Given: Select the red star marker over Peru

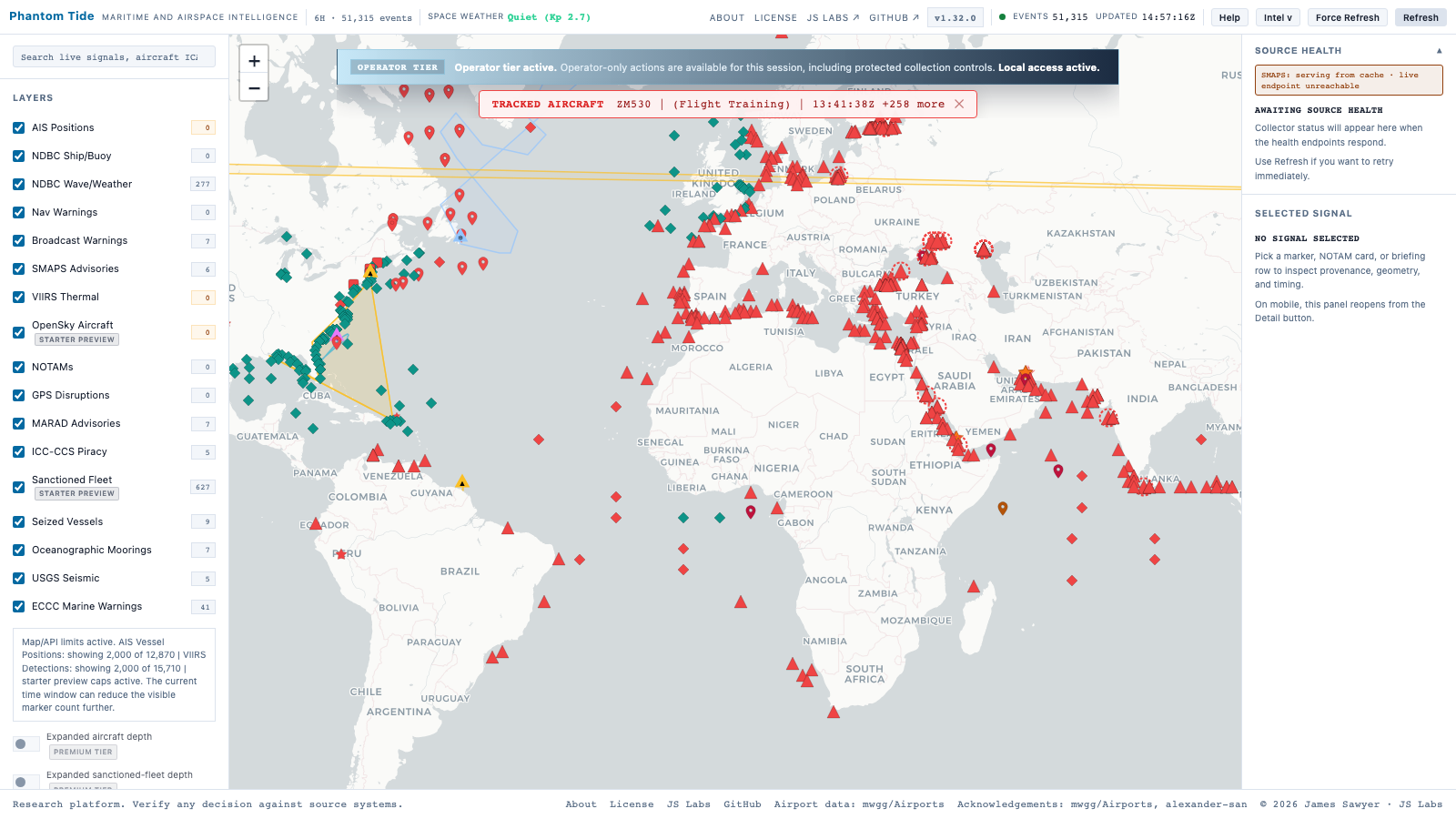Looking at the screenshot, I should point(341,553).
